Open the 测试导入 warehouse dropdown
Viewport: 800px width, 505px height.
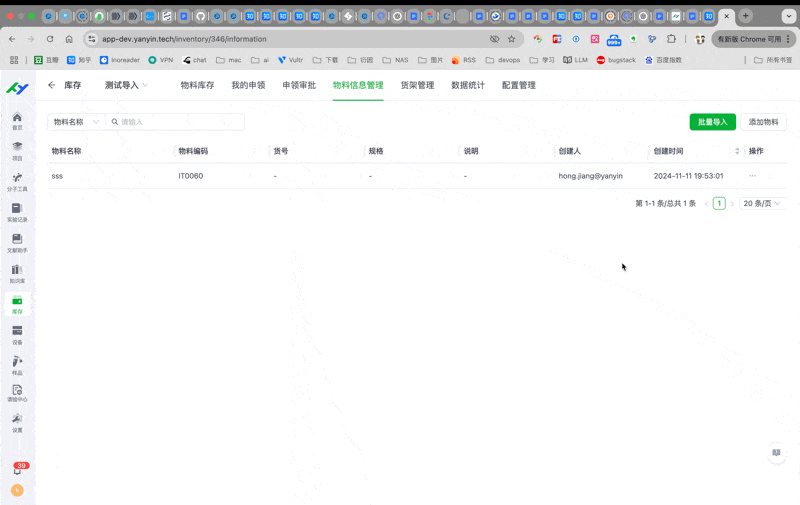[126, 85]
